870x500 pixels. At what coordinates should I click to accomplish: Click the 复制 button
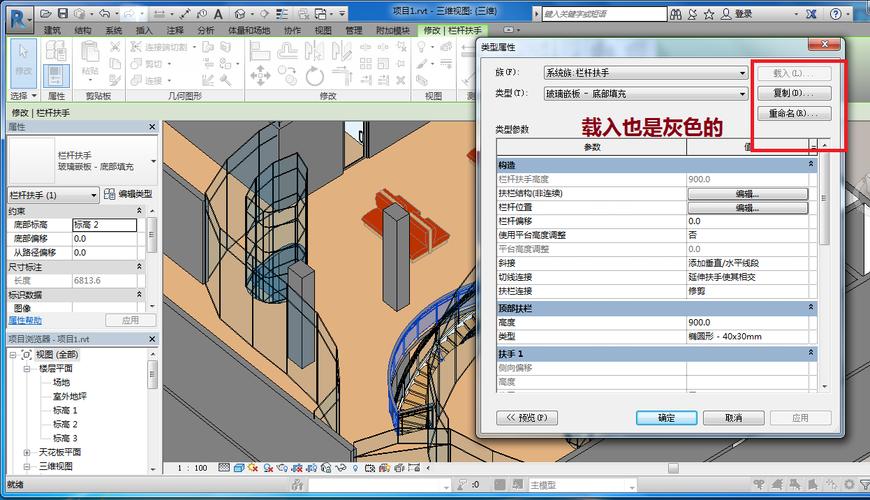(x=794, y=93)
